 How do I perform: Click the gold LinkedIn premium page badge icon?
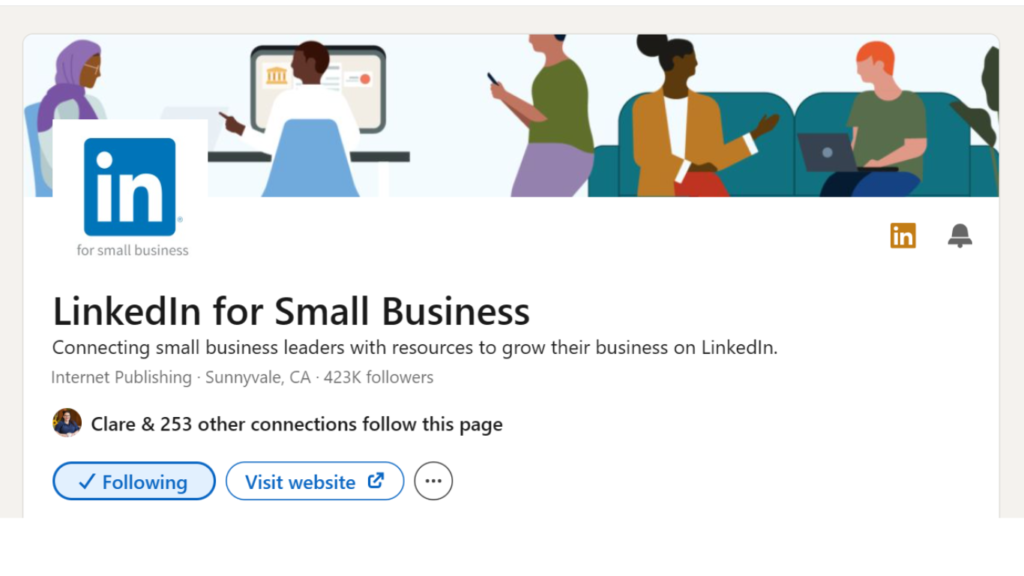pyautogui.click(x=902, y=235)
